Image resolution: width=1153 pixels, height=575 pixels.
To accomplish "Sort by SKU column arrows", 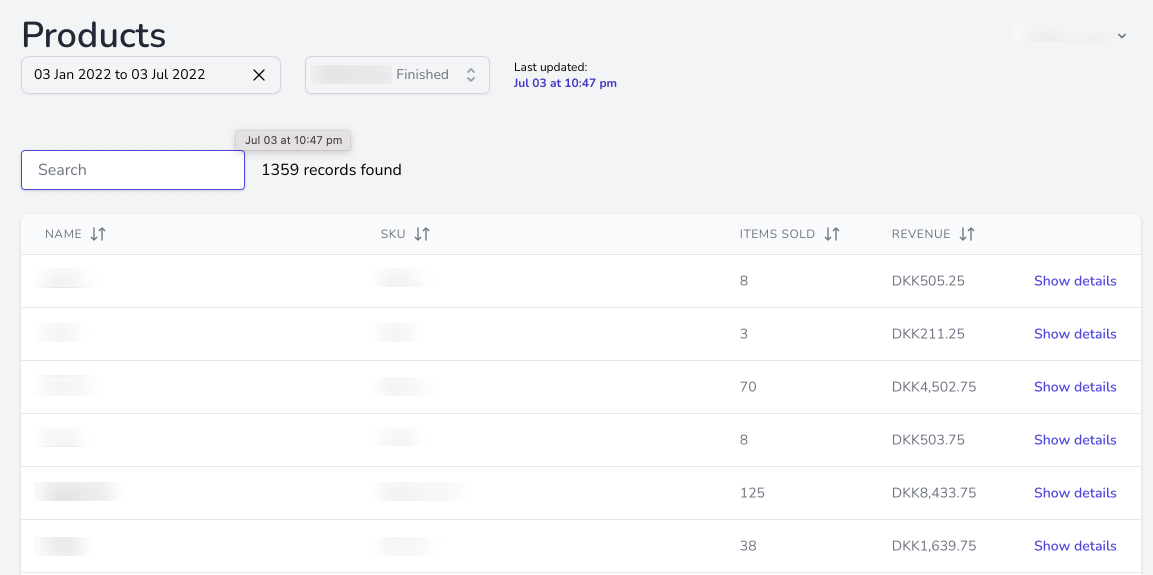I will (x=422, y=234).
